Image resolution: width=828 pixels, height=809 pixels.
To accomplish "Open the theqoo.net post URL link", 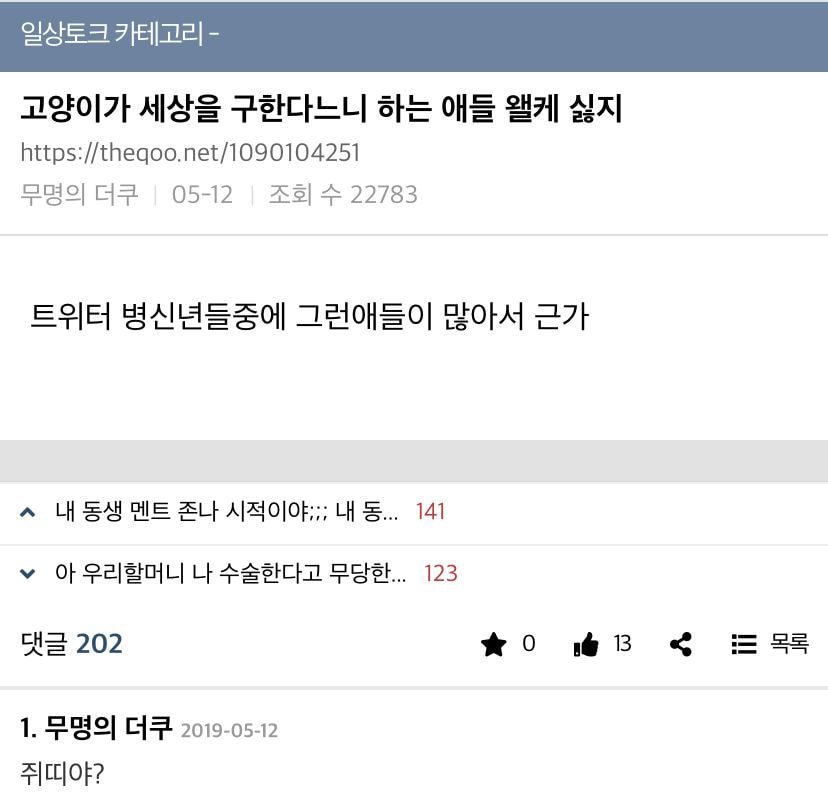I will pyautogui.click(x=190, y=153).
